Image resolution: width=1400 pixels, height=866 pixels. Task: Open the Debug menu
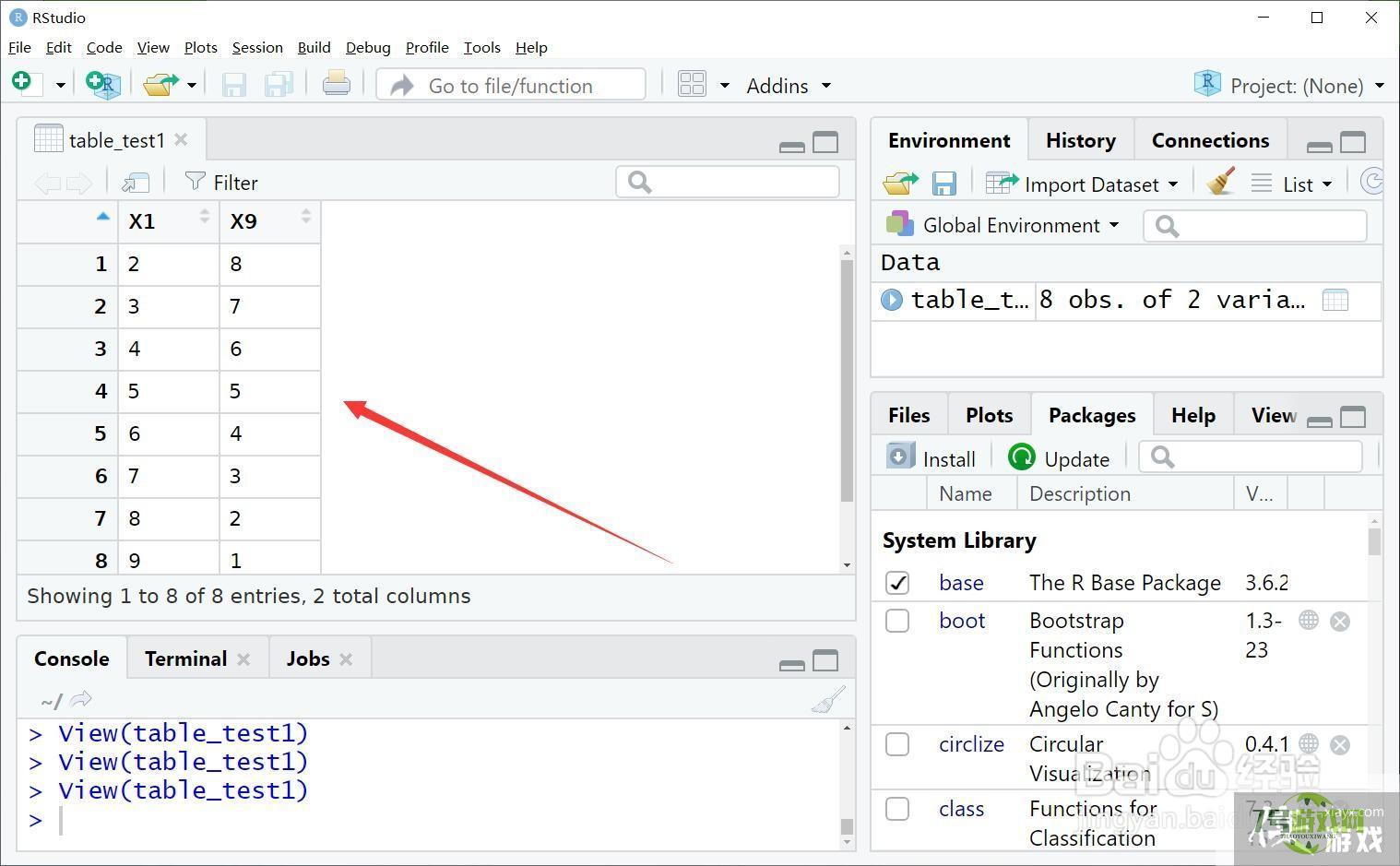pyautogui.click(x=368, y=47)
